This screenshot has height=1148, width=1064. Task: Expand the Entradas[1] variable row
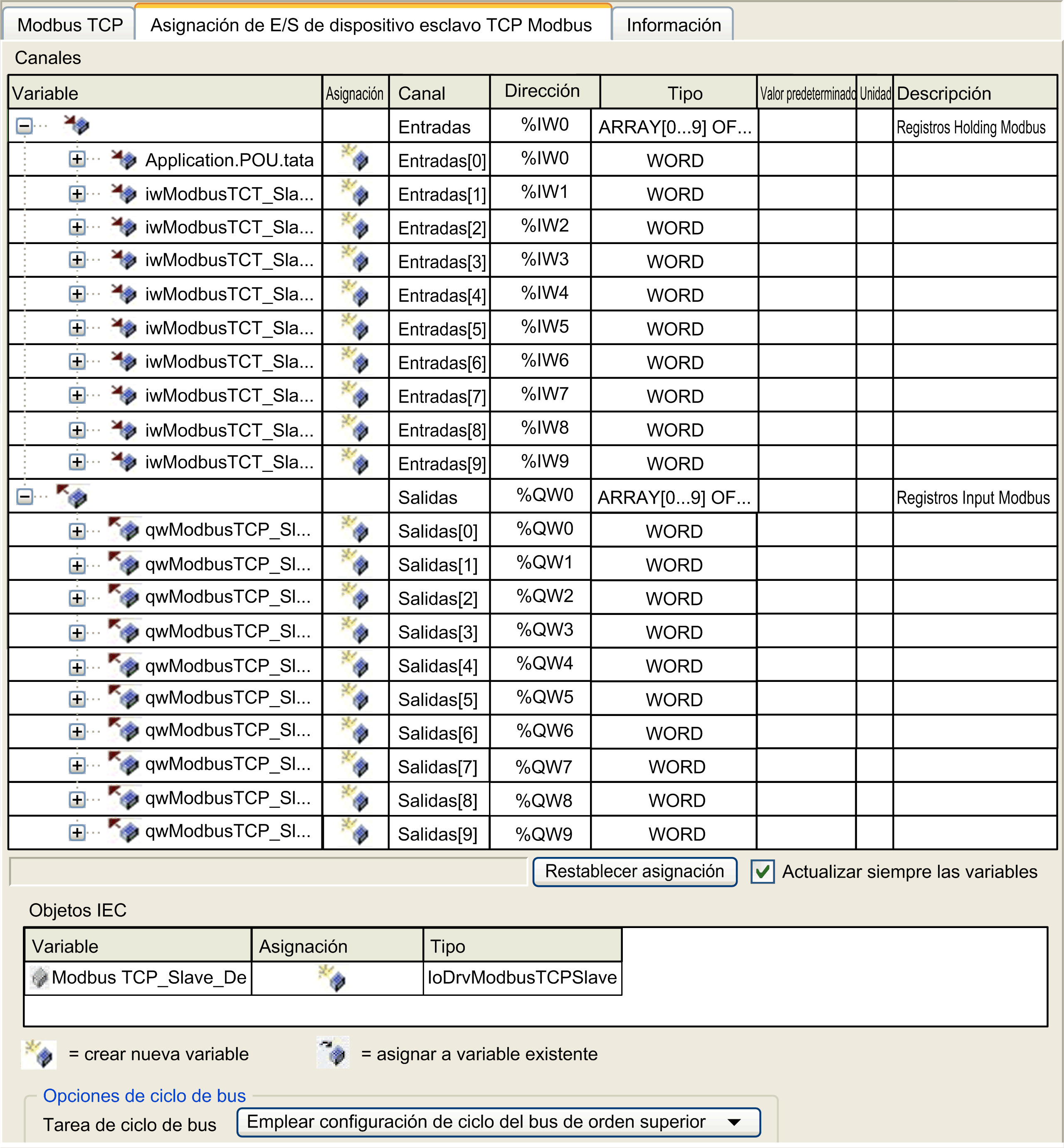[x=77, y=193]
